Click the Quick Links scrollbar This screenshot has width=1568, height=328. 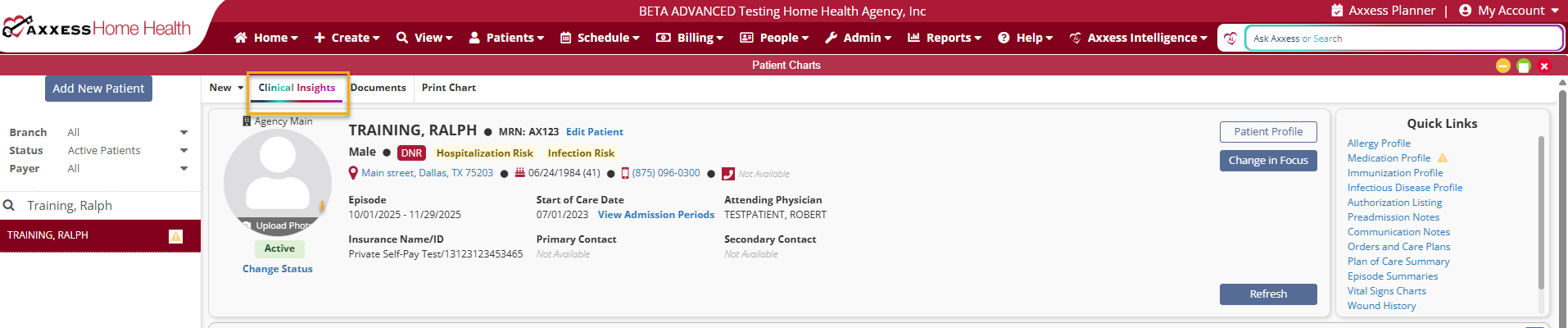1541,213
